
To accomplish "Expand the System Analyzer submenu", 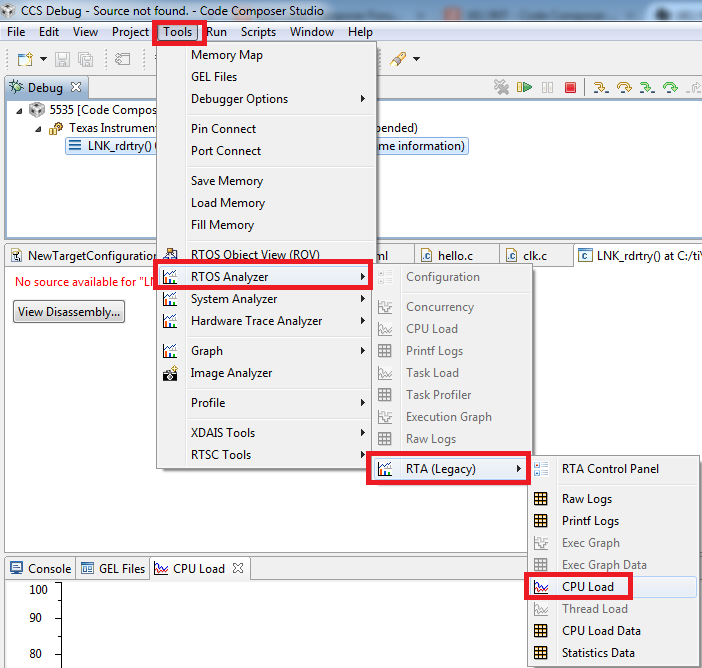I will pos(266,299).
